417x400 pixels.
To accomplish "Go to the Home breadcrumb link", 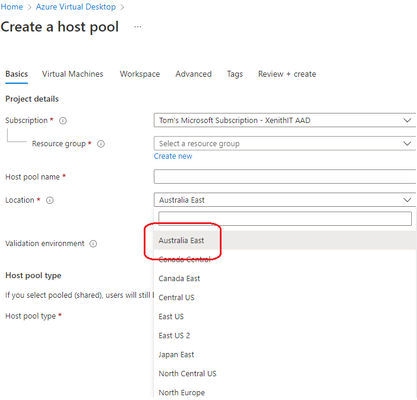I will pyautogui.click(x=12, y=7).
